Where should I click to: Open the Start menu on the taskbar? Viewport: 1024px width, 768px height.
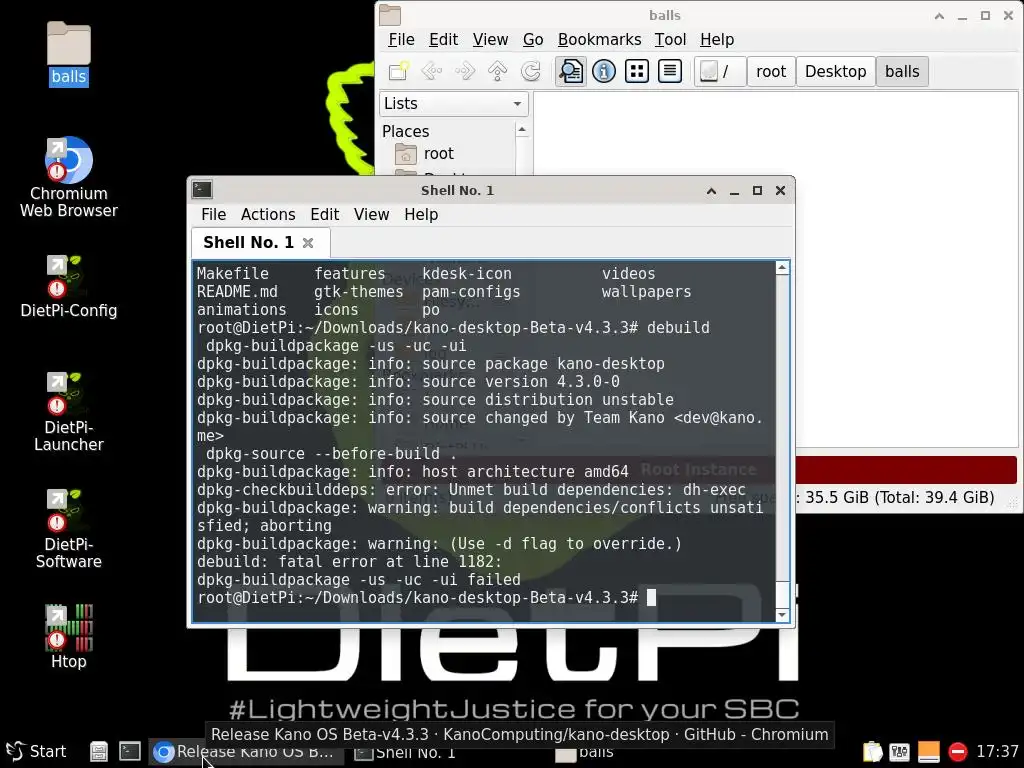(37, 751)
